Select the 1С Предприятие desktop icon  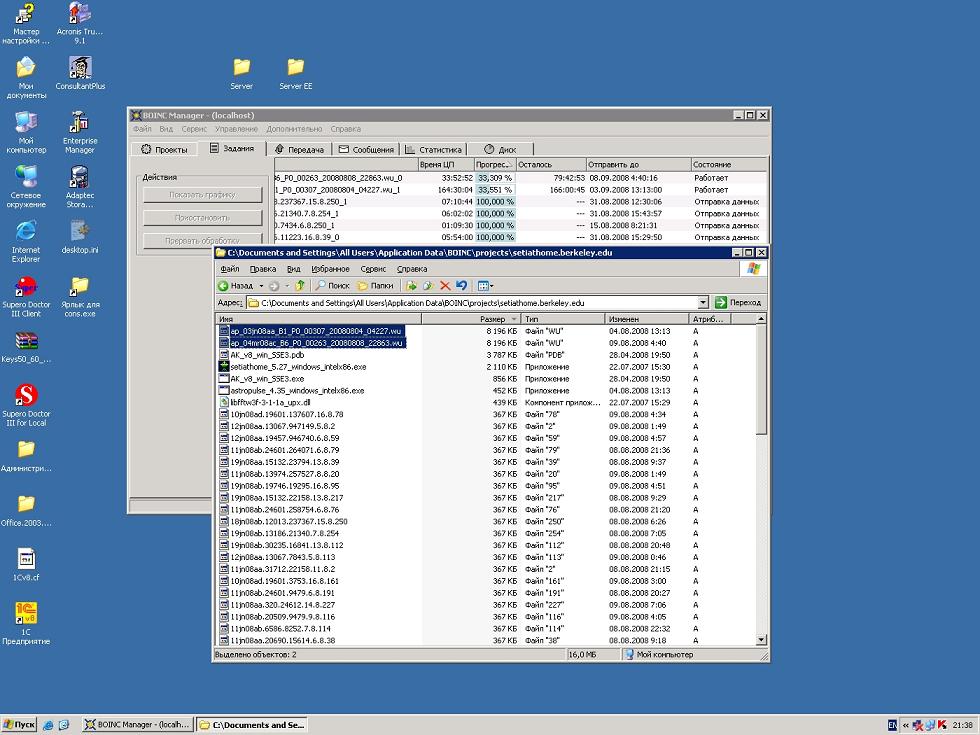26,614
